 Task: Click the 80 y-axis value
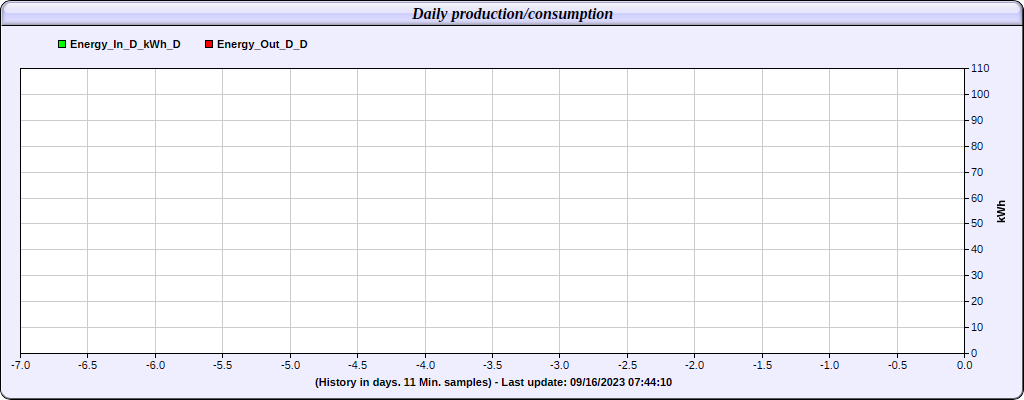pyautogui.click(x=978, y=146)
